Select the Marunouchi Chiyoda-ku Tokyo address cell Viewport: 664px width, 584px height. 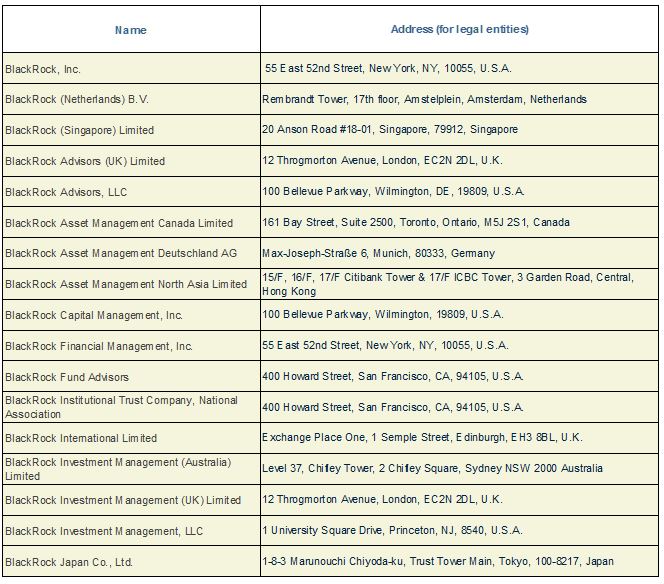459,561
